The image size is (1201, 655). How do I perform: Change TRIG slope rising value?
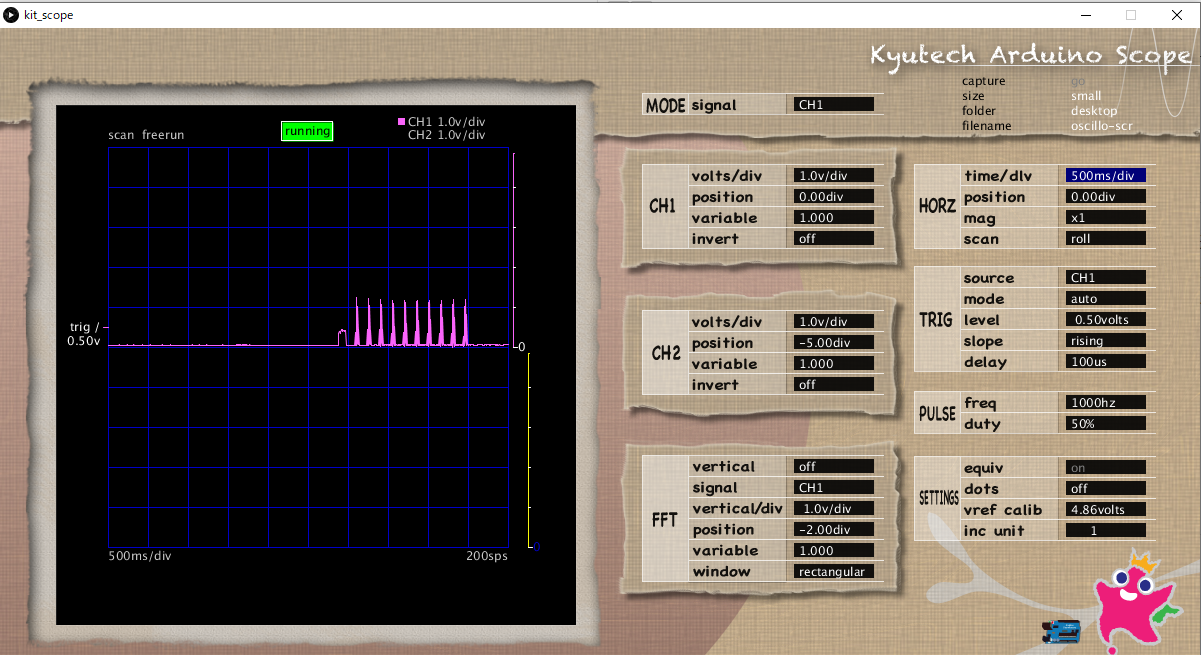[1106, 341]
